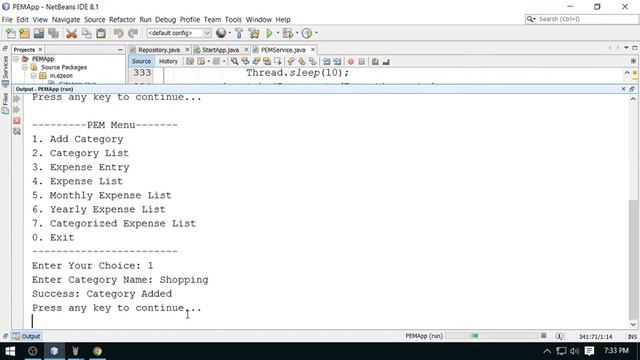Click the Cut scissors icon
Viewport: 640px width, 360px height.
tap(71, 33)
